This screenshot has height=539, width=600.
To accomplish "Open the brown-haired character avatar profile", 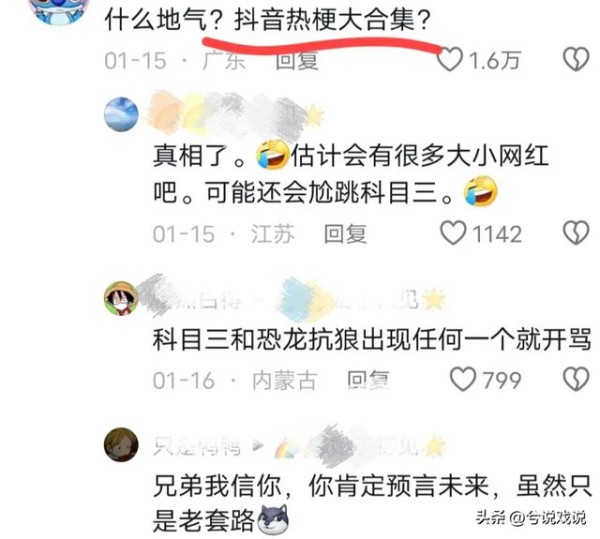I will (121, 445).
